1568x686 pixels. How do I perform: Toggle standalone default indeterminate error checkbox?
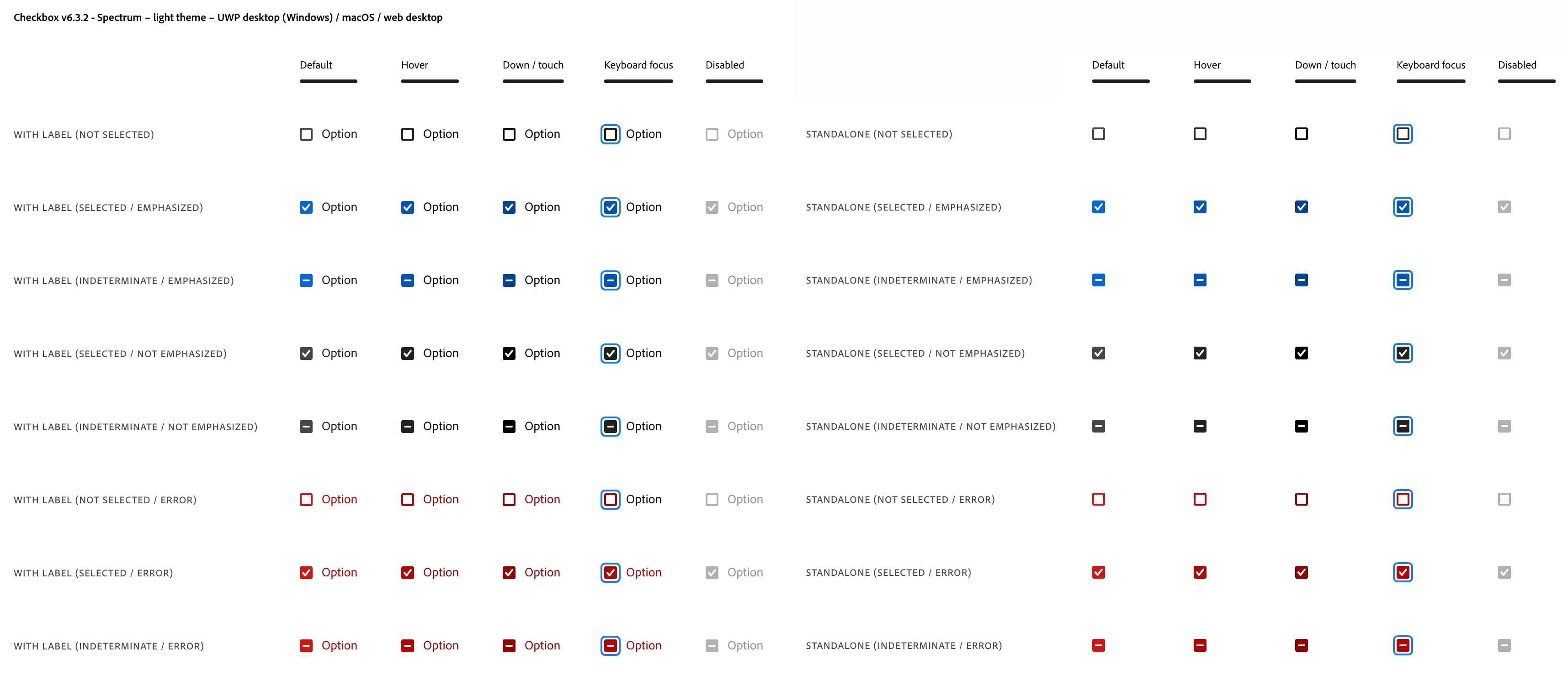(1099, 644)
